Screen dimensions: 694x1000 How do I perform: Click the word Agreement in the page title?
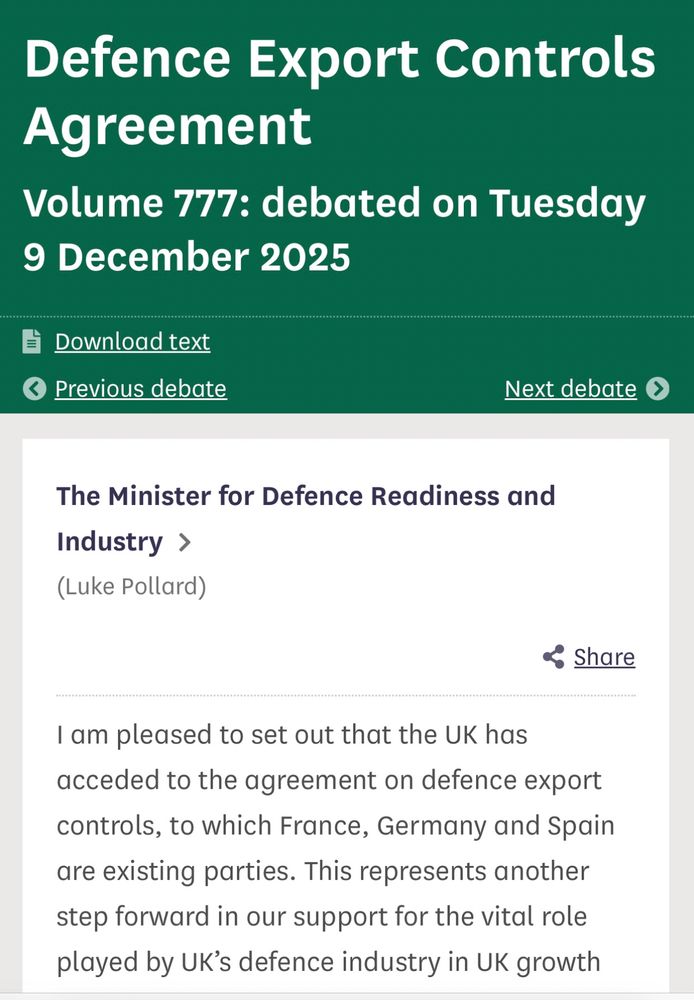pyautogui.click(x=167, y=127)
